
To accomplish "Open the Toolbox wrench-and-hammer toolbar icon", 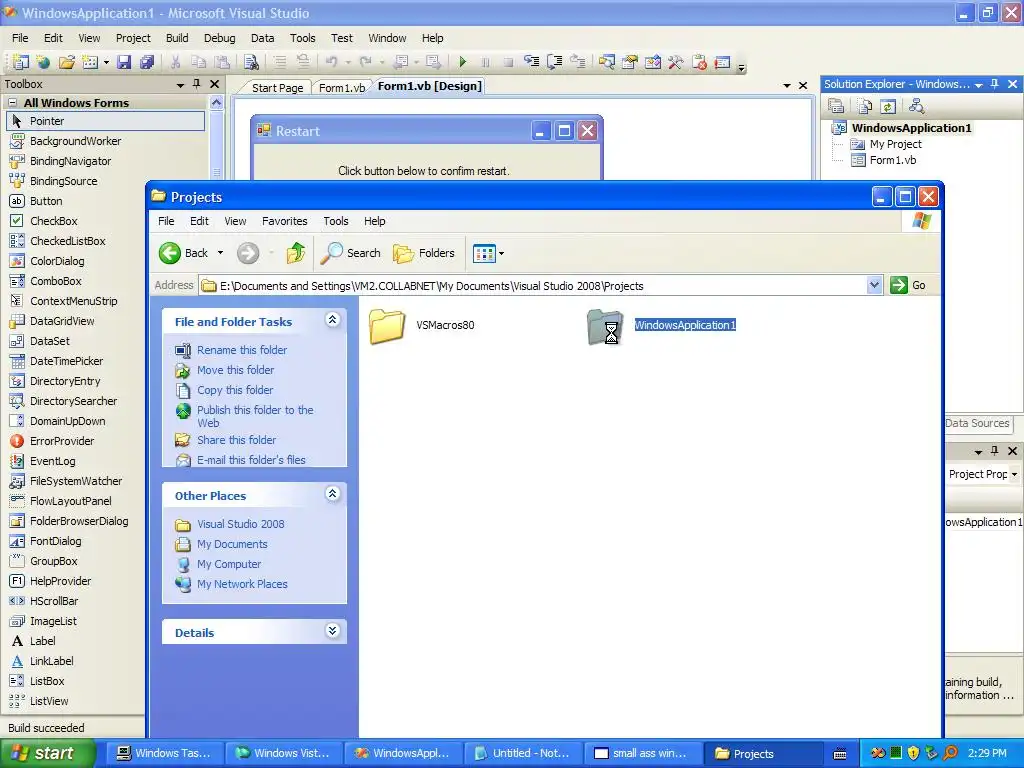I will coord(675,62).
